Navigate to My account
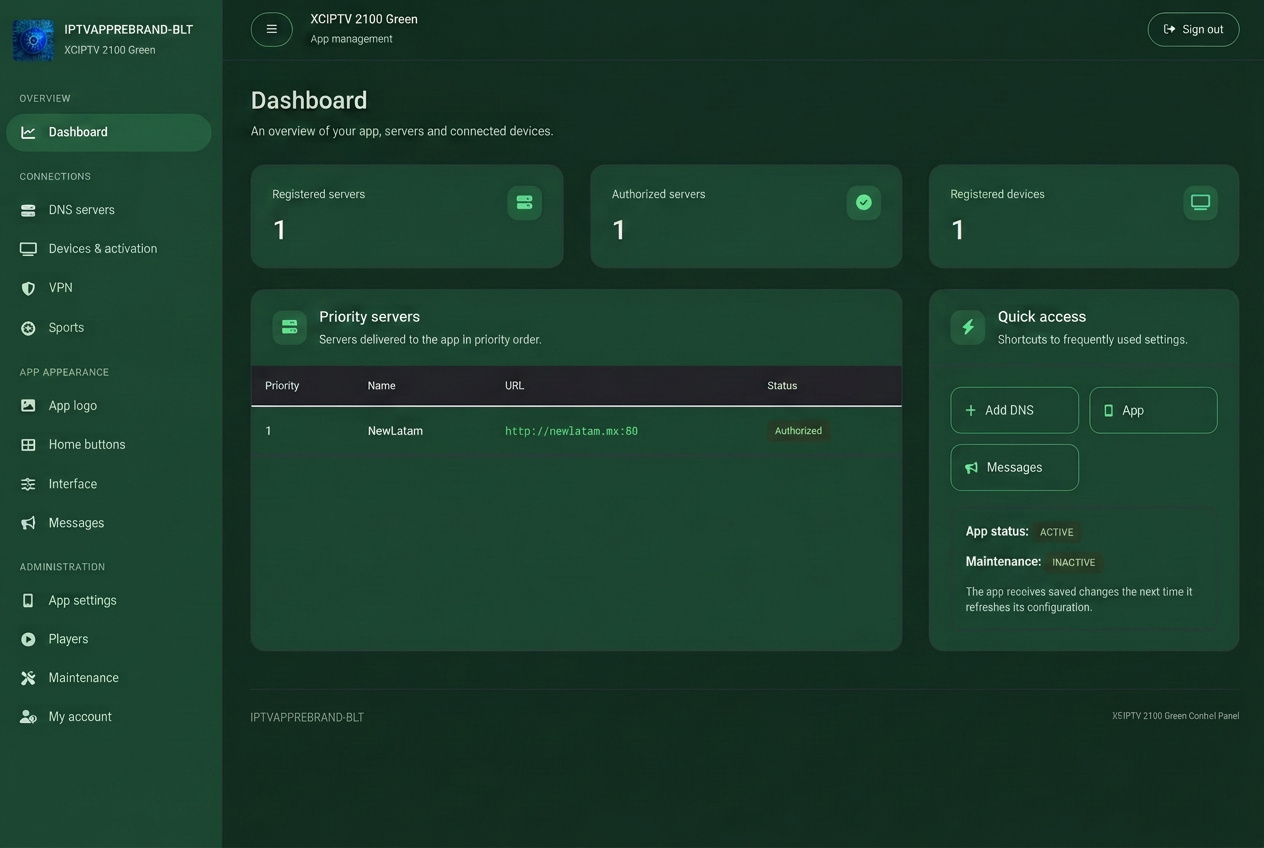1264x848 pixels. click(x=109, y=717)
